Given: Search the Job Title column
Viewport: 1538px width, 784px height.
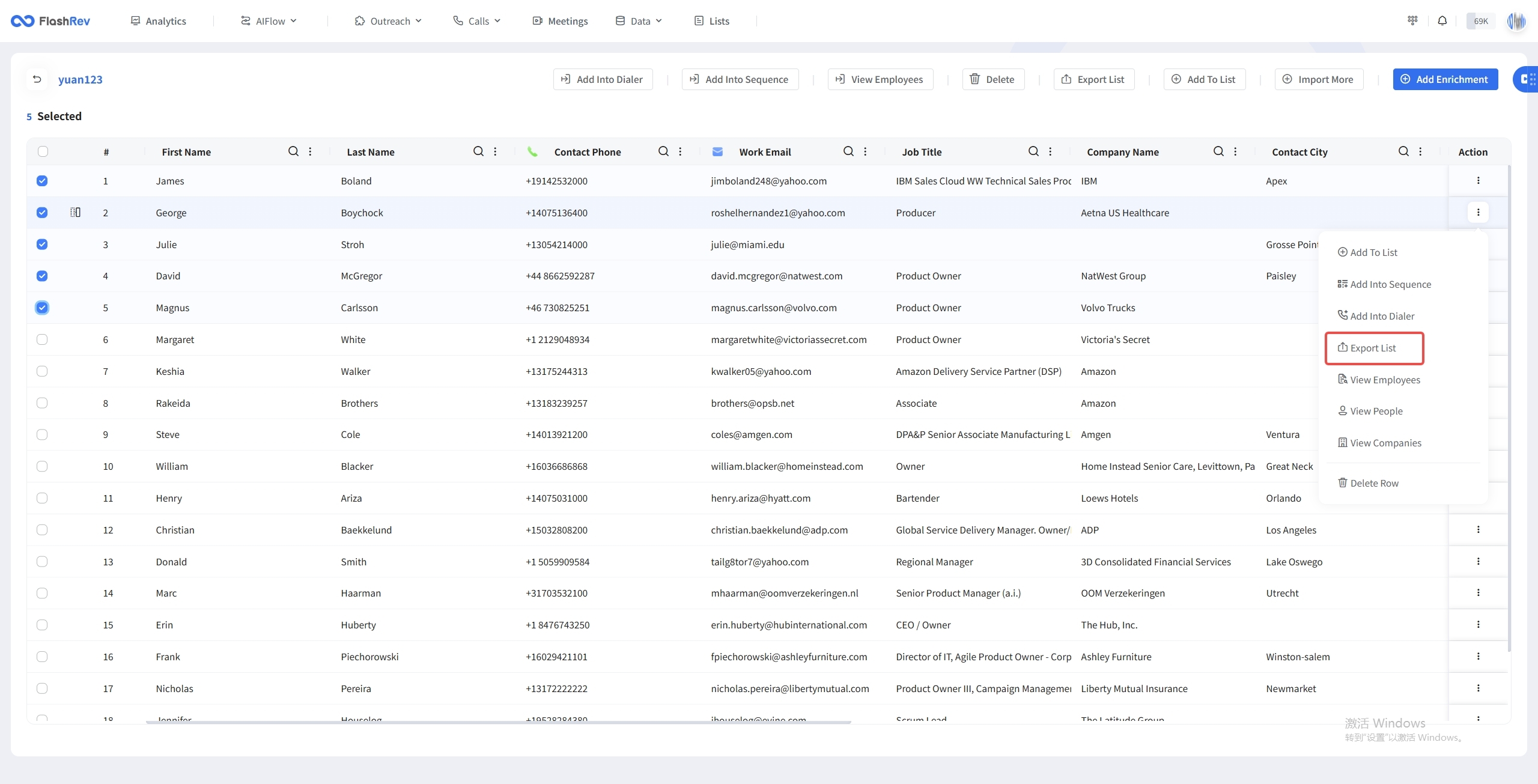Looking at the screenshot, I should click(x=1033, y=151).
